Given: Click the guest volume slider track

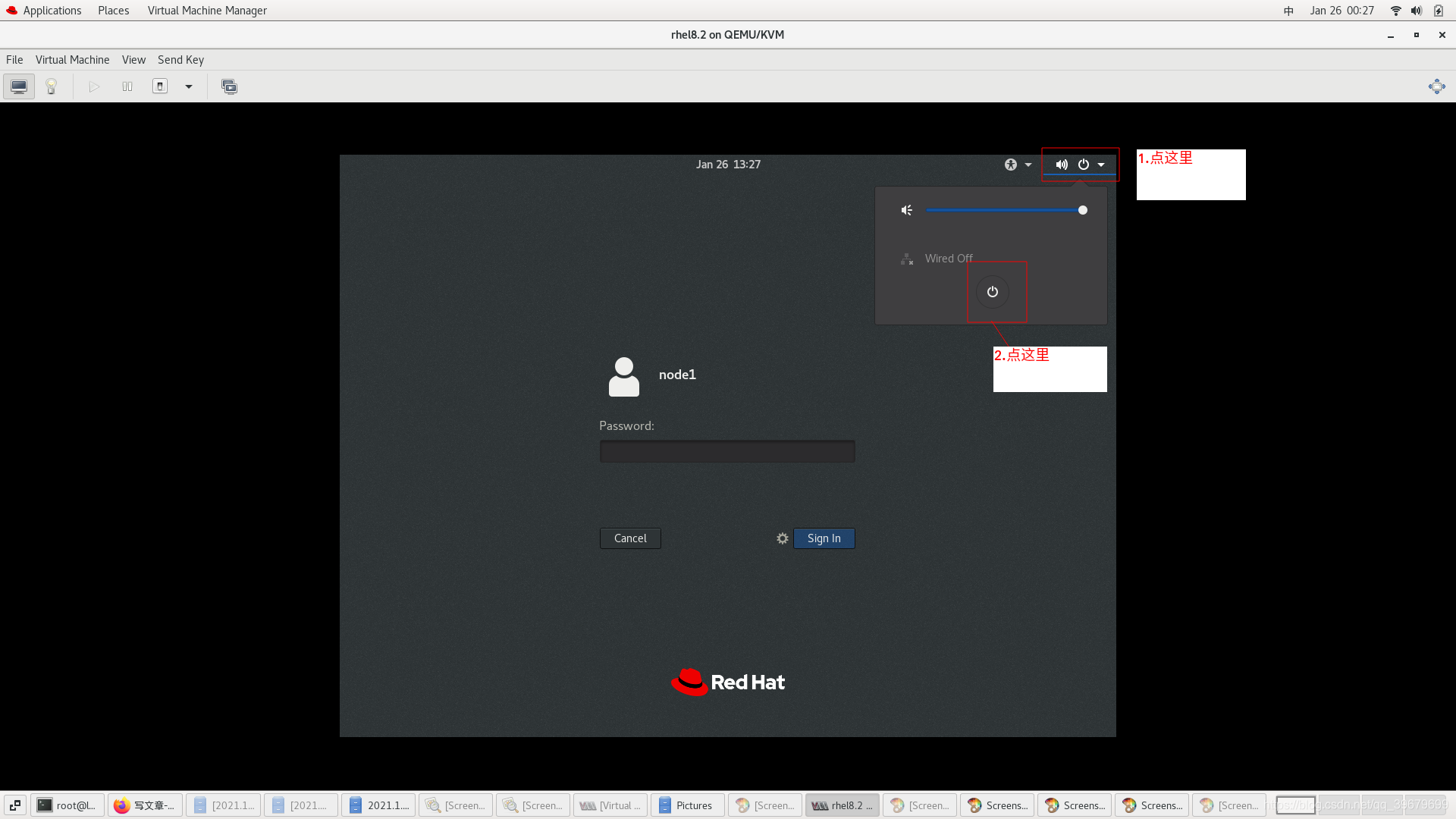Looking at the screenshot, I should (x=1001, y=210).
